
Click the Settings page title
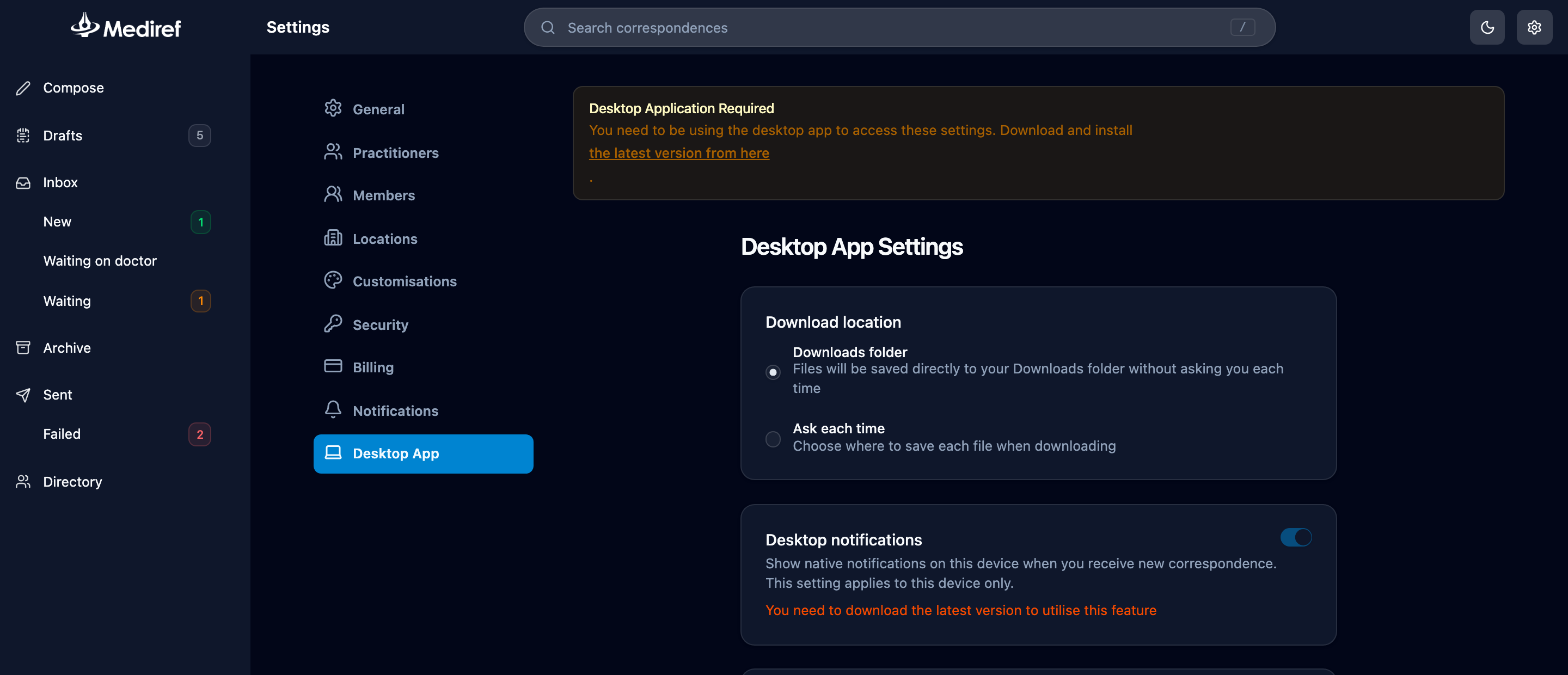coord(298,27)
